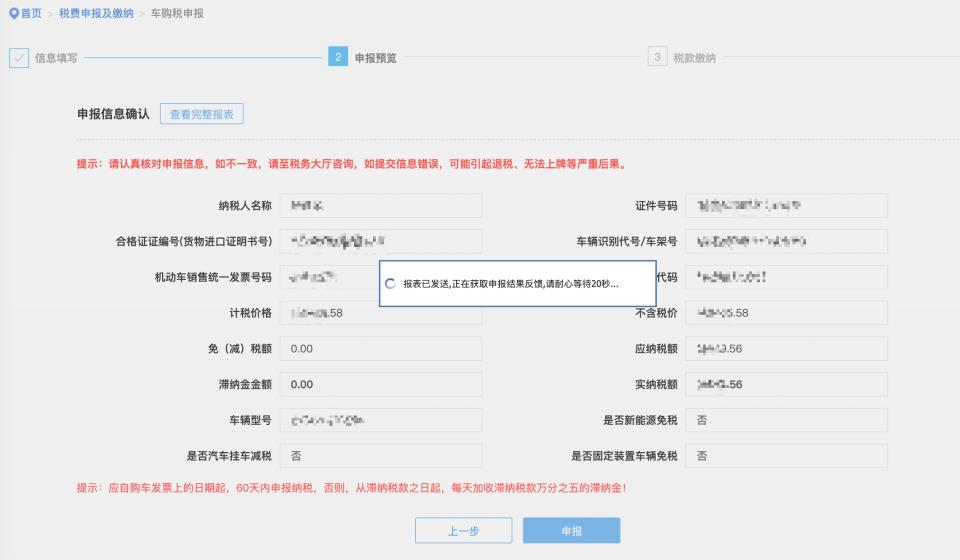This screenshot has width=960, height=560.
Task: Click the 应纳税额 label
Action: [656, 349]
